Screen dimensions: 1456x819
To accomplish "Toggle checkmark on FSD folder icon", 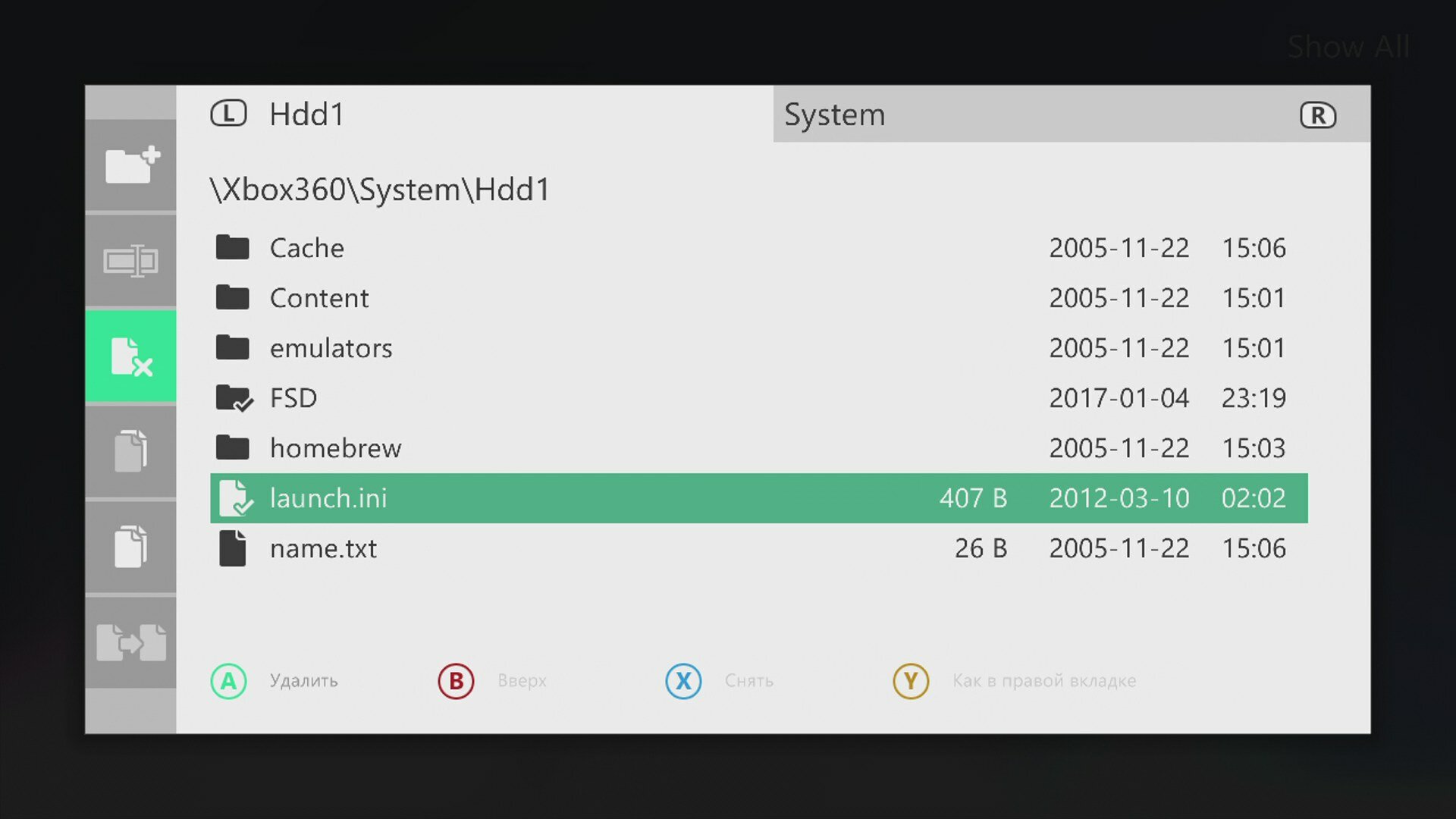I will point(234,398).
